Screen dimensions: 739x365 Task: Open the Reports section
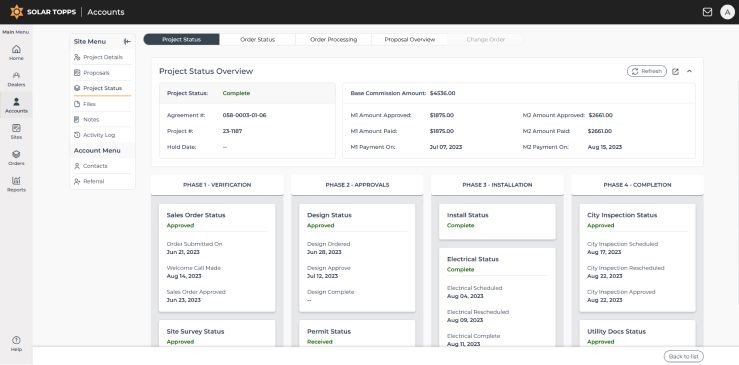[16, 184]
